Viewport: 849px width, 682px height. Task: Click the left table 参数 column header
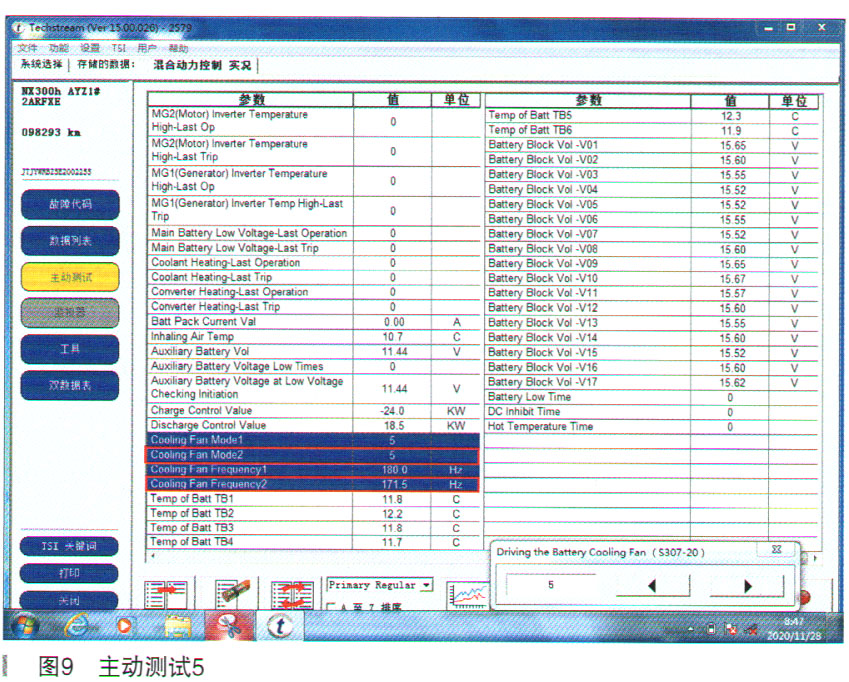[x=251, y=100]
